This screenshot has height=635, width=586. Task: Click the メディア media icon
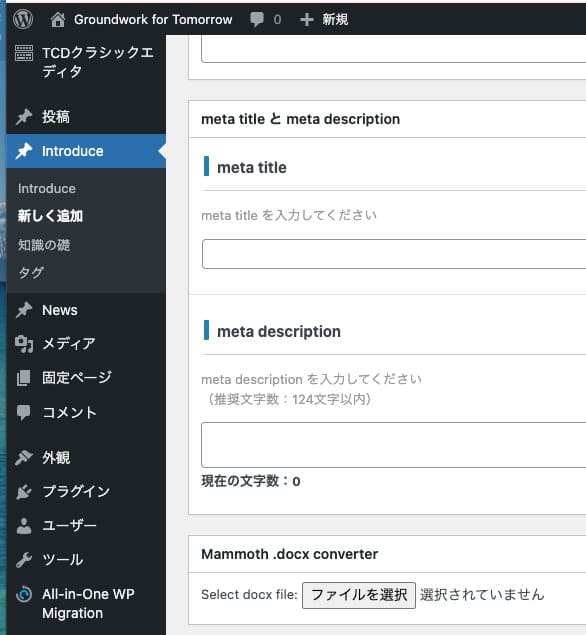pyautogui.click(x=24, y=344)
